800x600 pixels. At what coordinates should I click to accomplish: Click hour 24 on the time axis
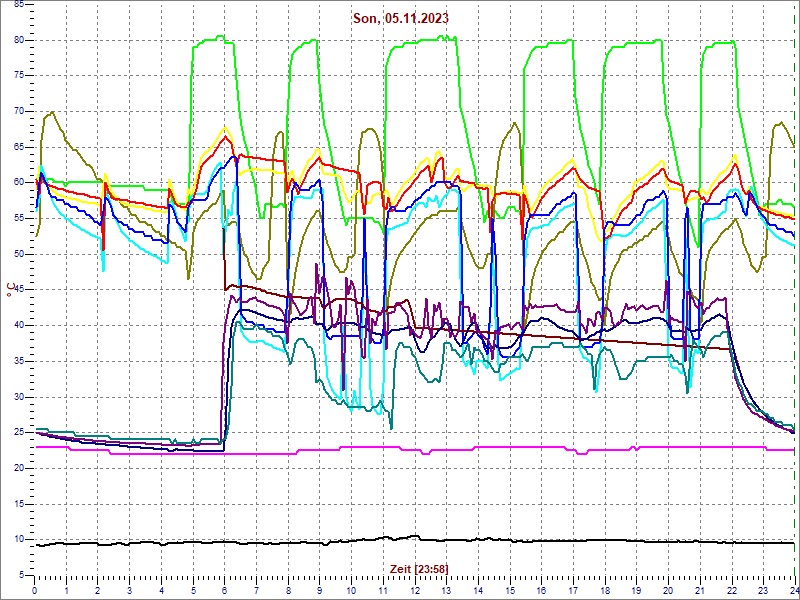click(793, 591)
